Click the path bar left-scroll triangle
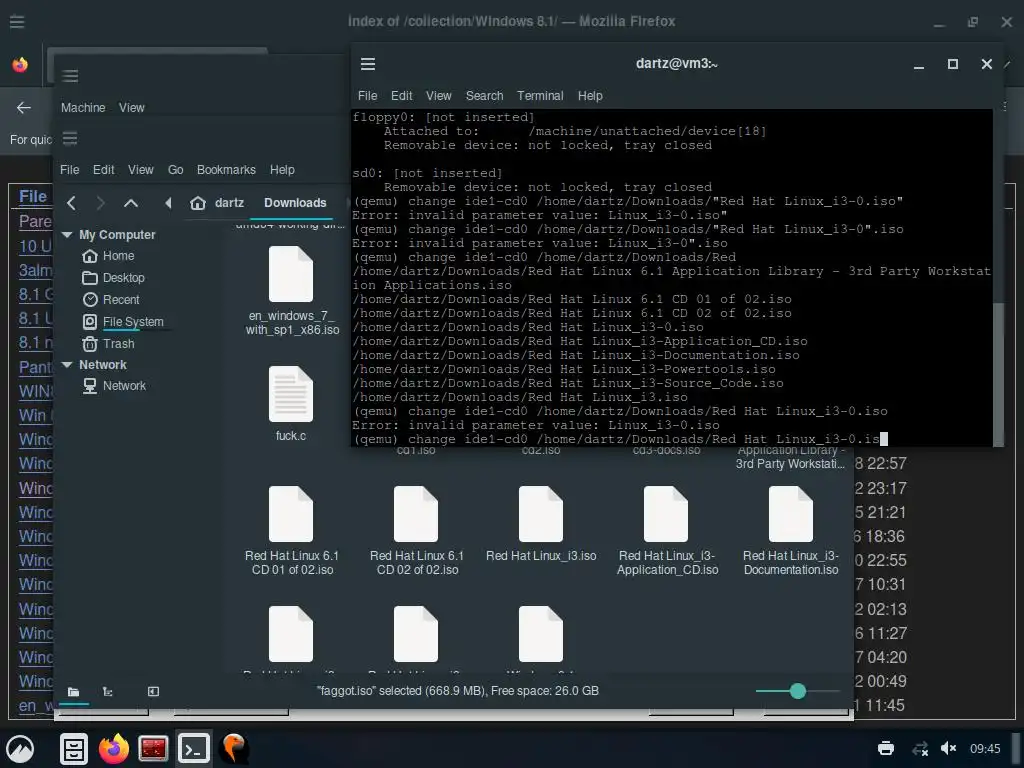Image resolution: width=1024 pixels, height=768 pixels. [168, 203]
